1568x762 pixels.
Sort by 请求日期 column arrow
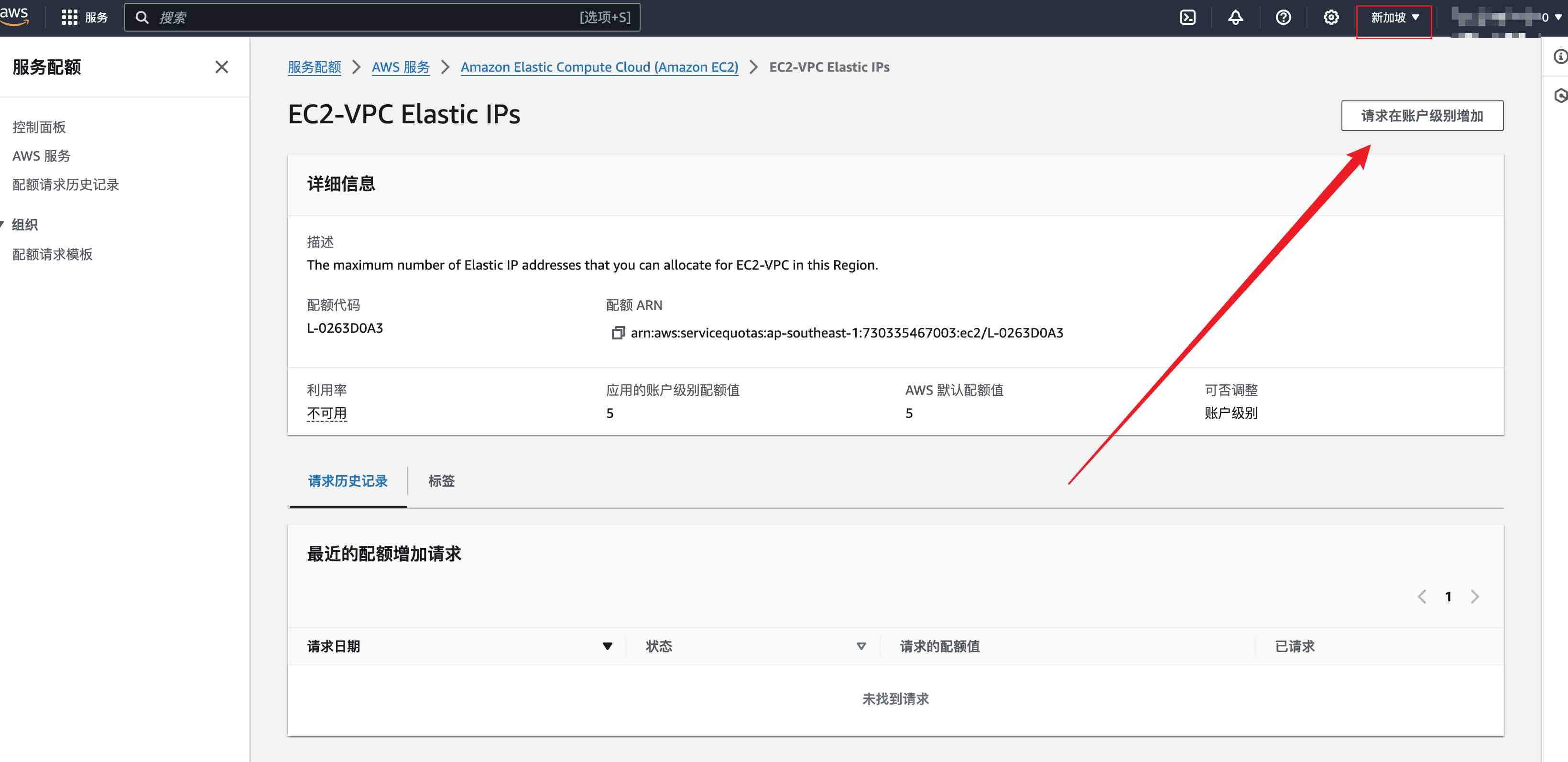(x=607, y=646)
